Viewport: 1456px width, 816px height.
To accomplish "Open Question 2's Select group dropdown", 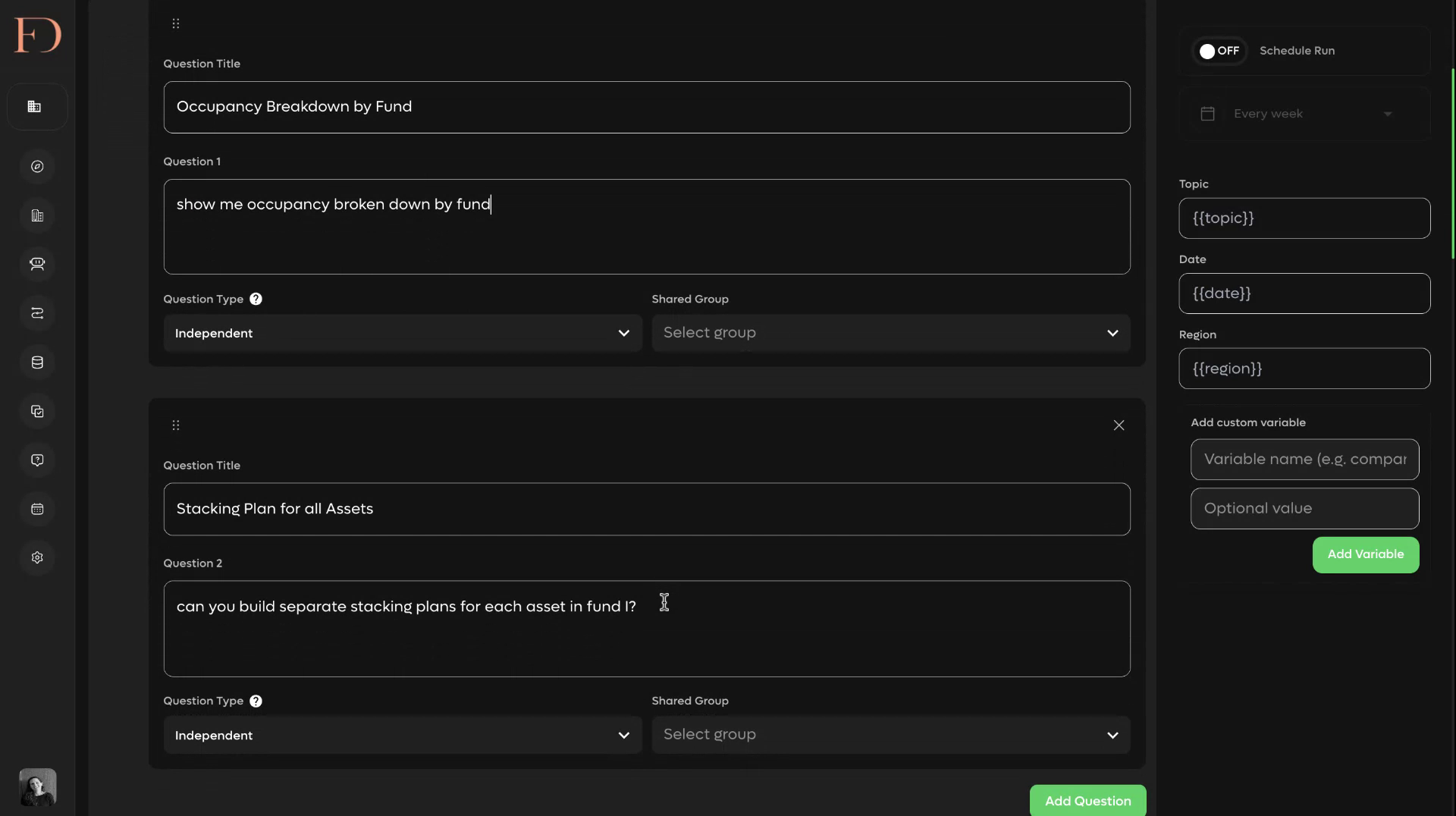I will [891, 735].
